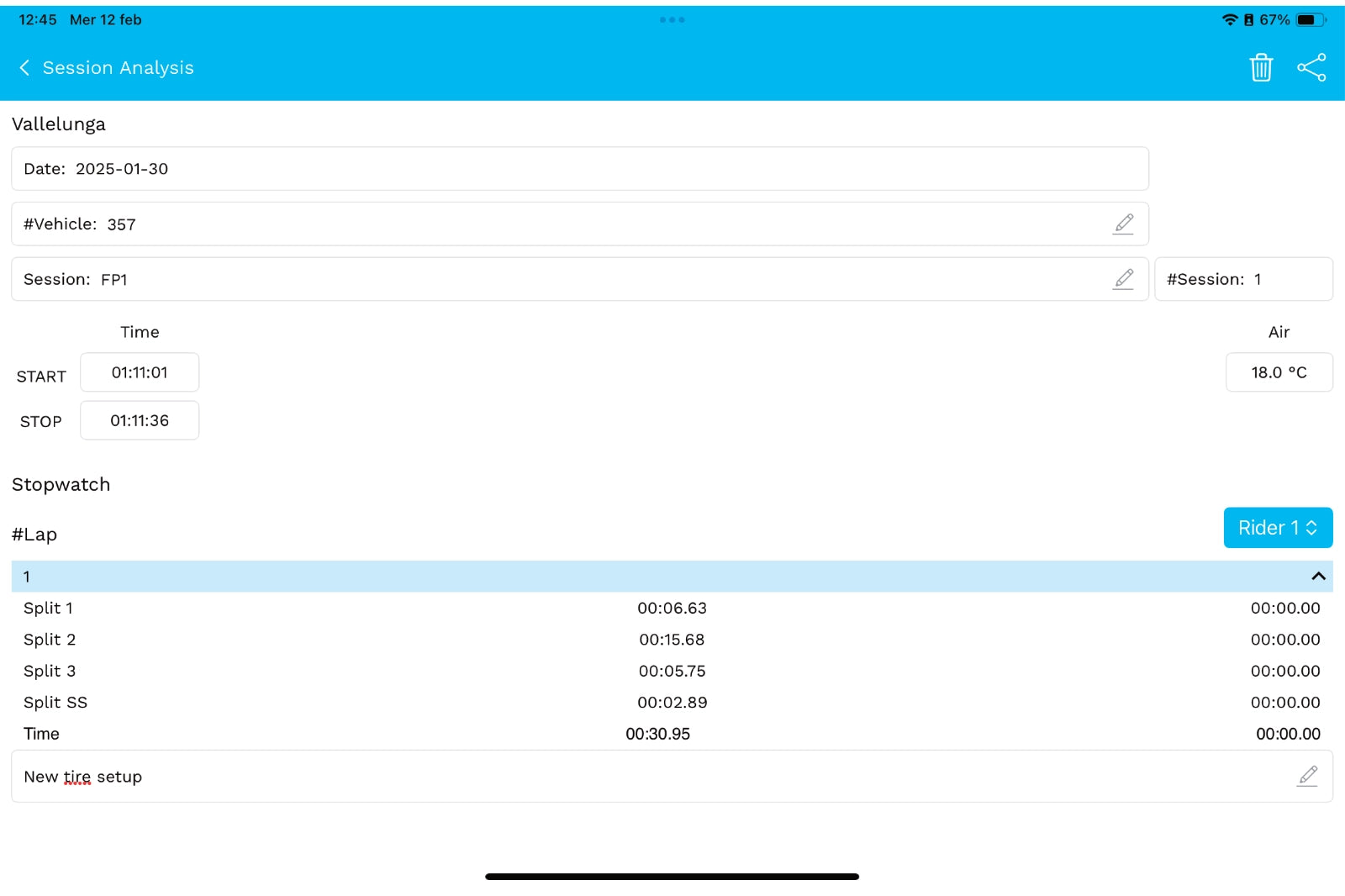Tap the Wi-Fi status icon

[1230, 19]
